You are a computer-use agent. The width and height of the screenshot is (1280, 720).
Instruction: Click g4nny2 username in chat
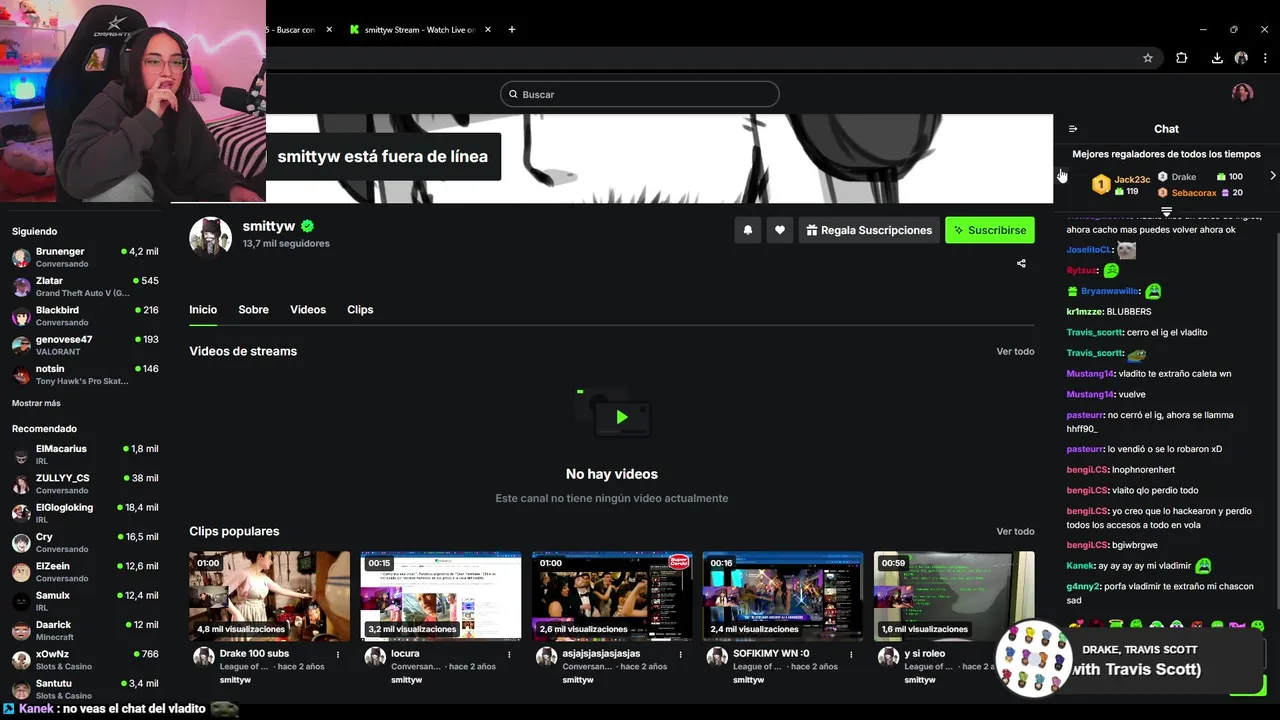pos(1082,587)
